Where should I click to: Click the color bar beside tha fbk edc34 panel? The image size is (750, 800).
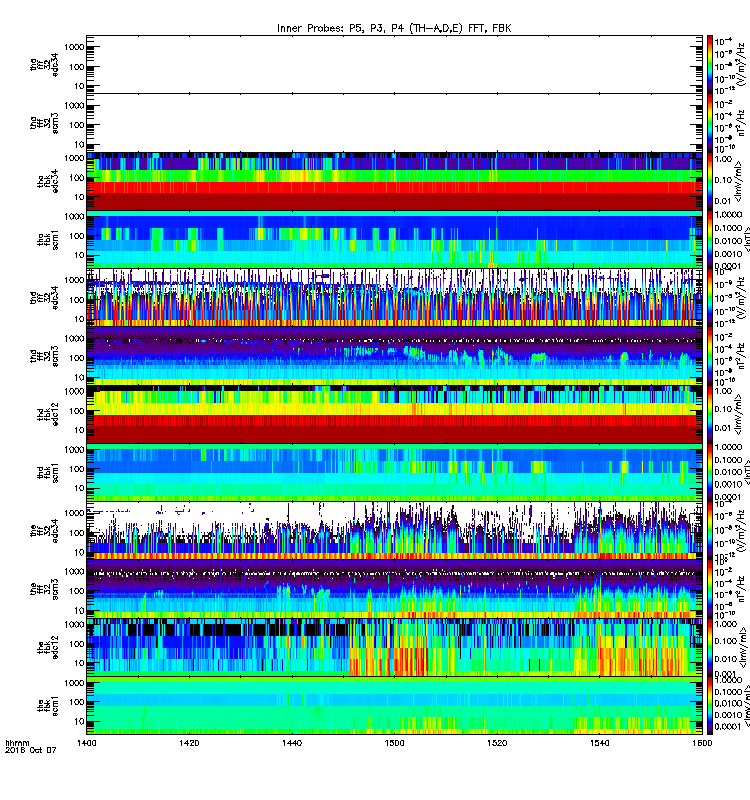710,181
